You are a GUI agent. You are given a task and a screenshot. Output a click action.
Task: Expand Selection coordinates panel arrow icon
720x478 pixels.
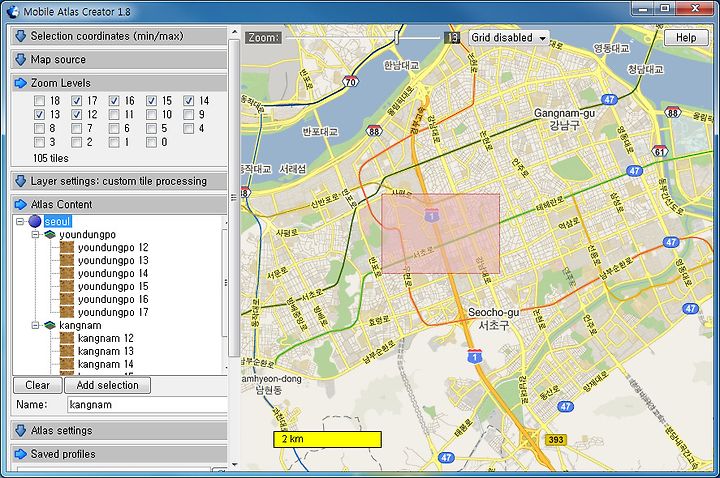[x=21, y=36]
